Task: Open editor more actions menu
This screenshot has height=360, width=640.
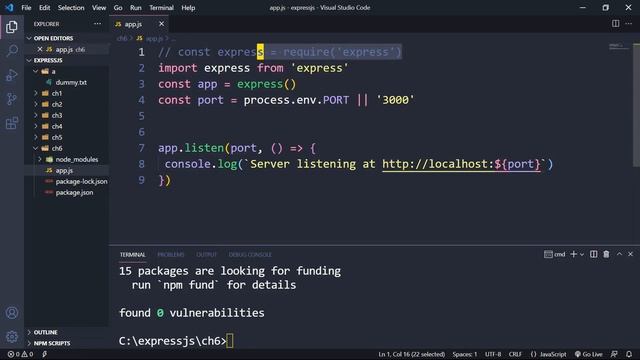Action: click(629, 24)
